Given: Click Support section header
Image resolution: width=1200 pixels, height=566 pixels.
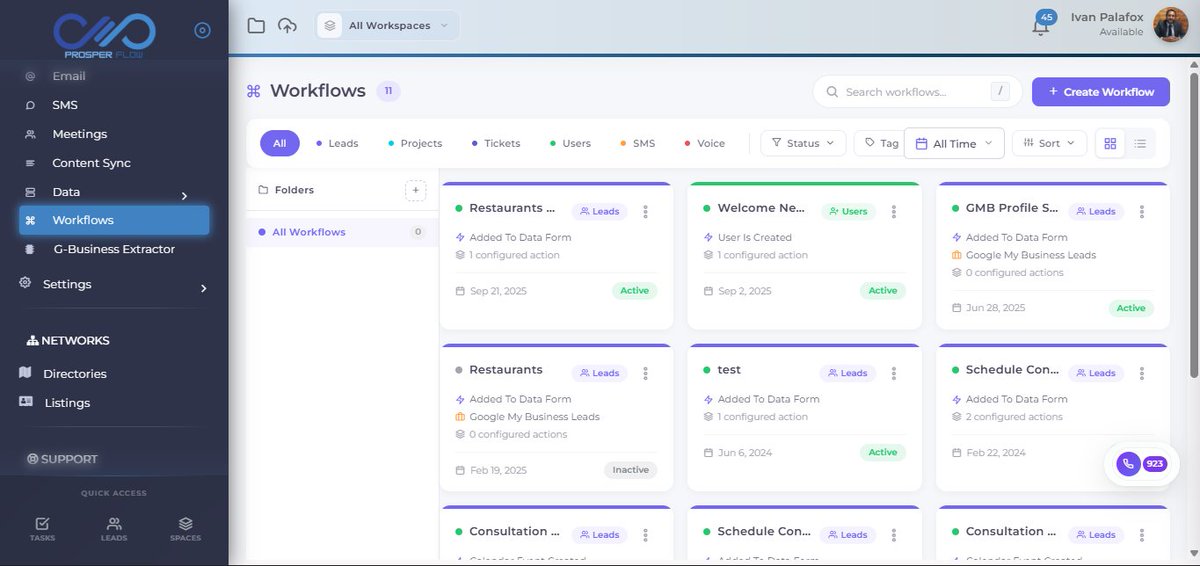Looking at the screenshot, I should (62, 460).
